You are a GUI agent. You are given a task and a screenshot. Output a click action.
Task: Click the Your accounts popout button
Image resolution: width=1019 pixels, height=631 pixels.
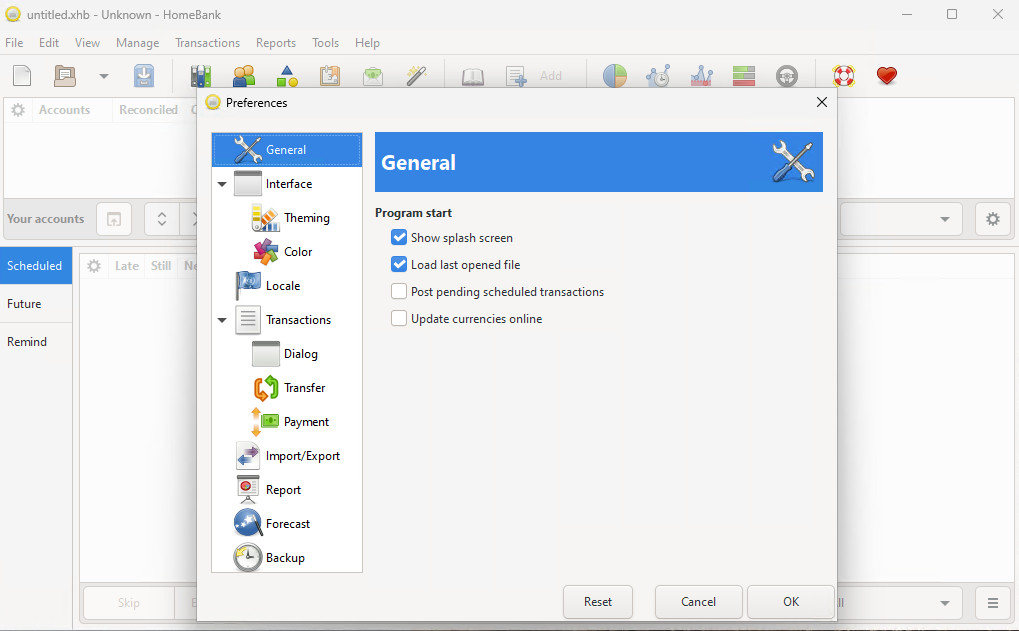click(114, 219)
